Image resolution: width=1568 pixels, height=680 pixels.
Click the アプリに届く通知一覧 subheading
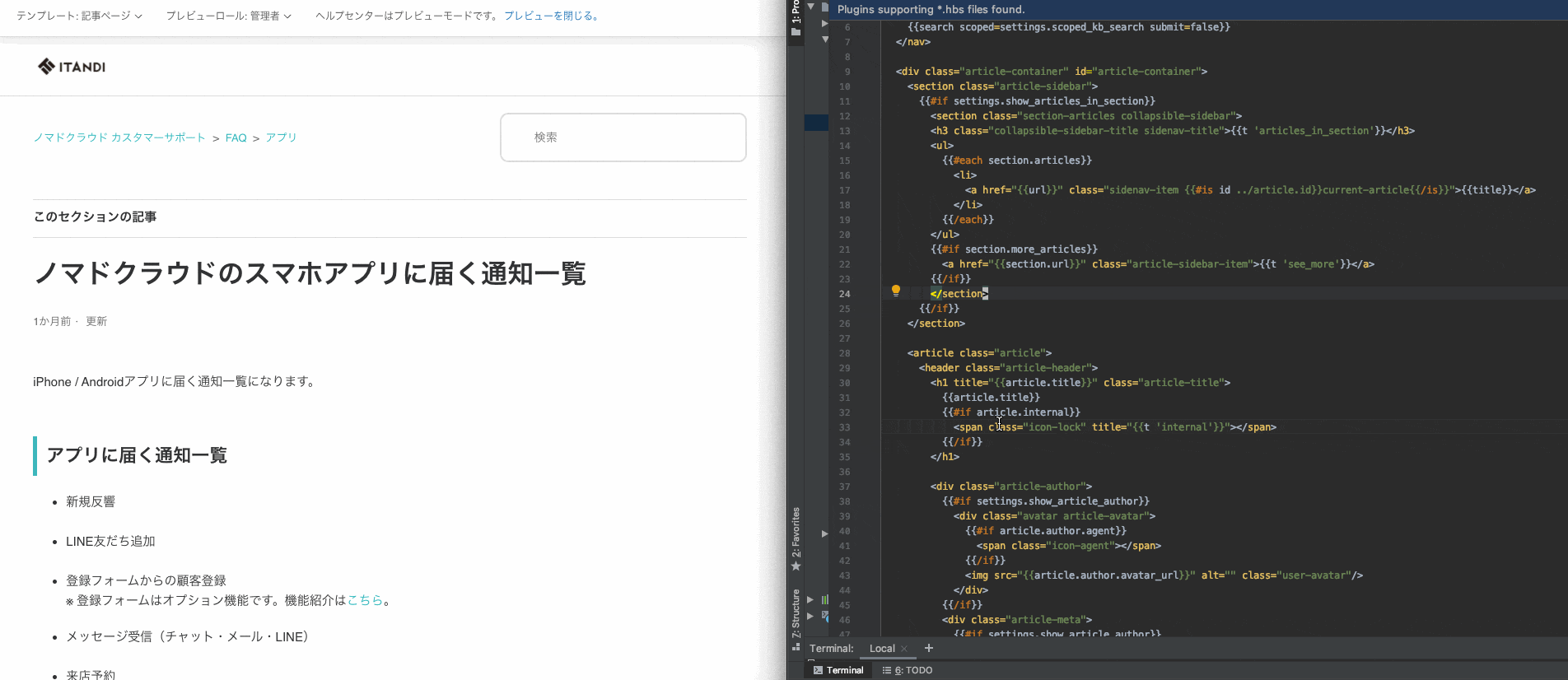click(x=137, y=455)
